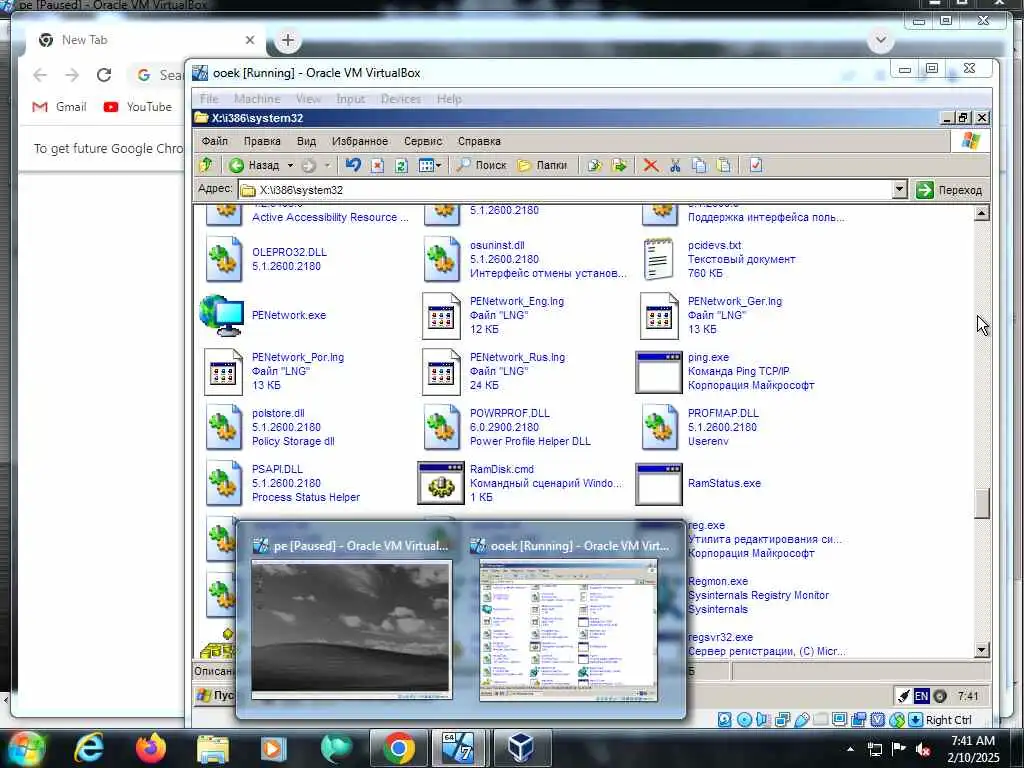Click the Up folder toolbar icon
Image resolution: width=1024 pixels, height=768 pixels.
[x=206, y=165]
